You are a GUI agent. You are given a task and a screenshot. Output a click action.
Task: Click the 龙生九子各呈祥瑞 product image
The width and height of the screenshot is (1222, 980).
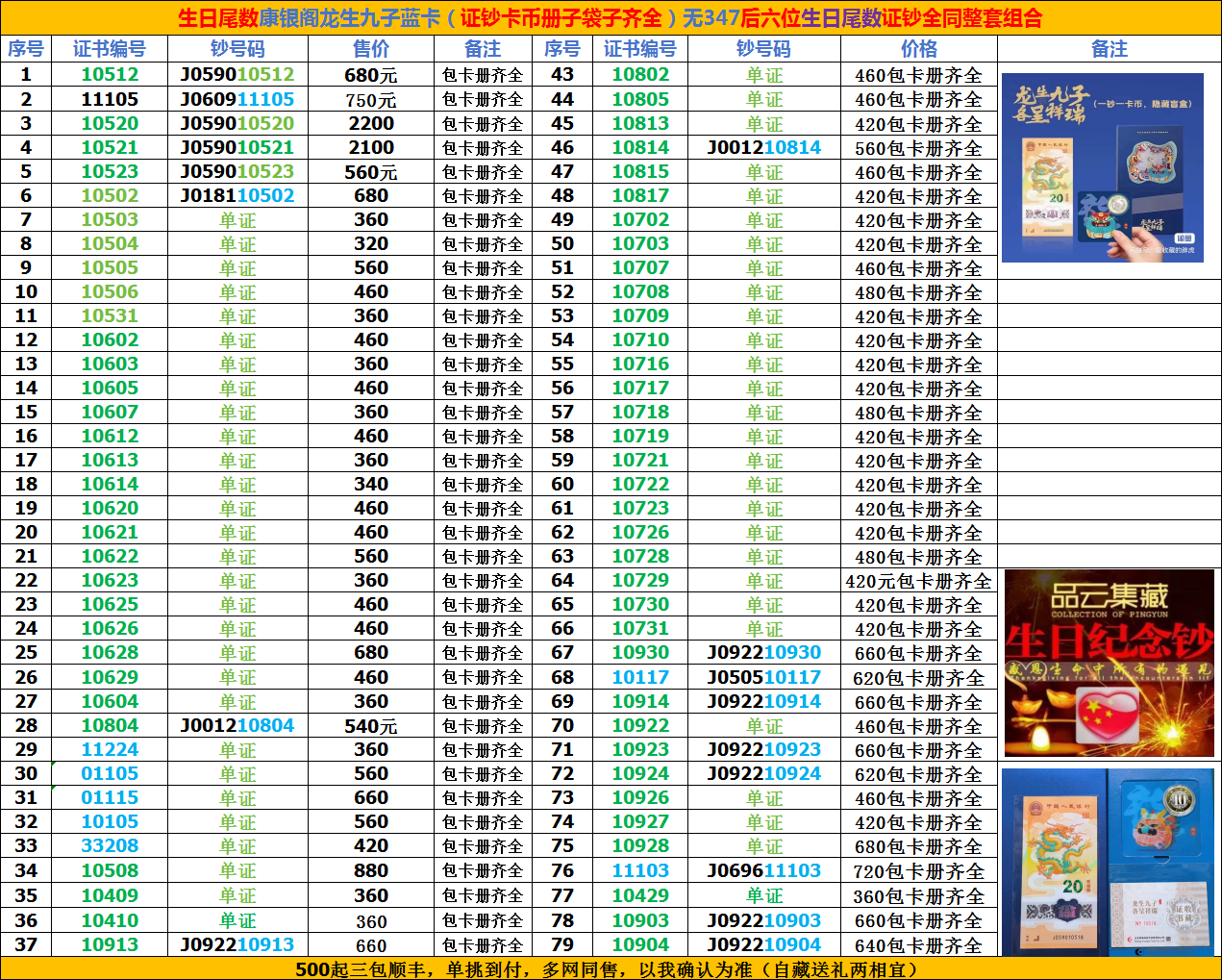point(1102,167)
